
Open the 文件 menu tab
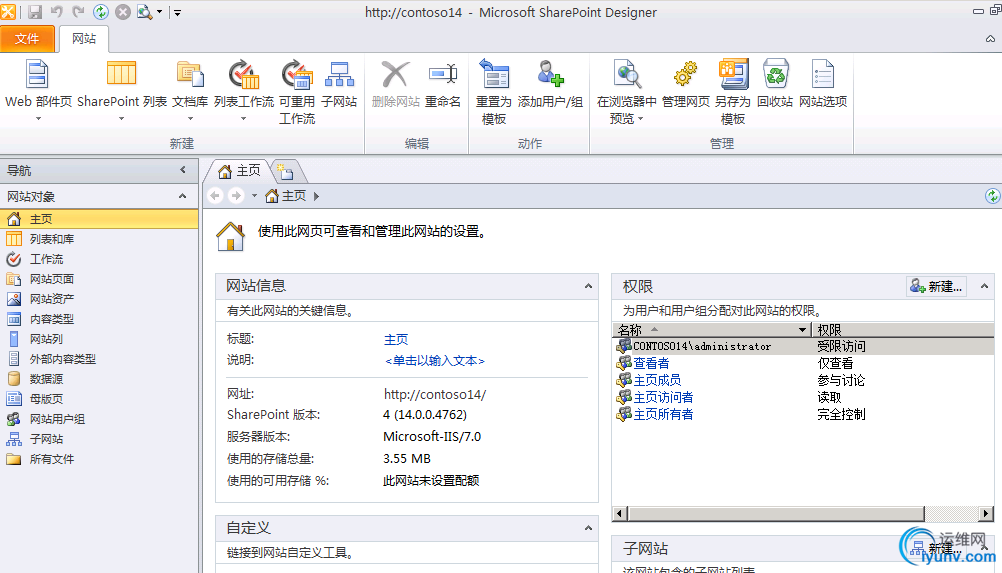(27, 39)
